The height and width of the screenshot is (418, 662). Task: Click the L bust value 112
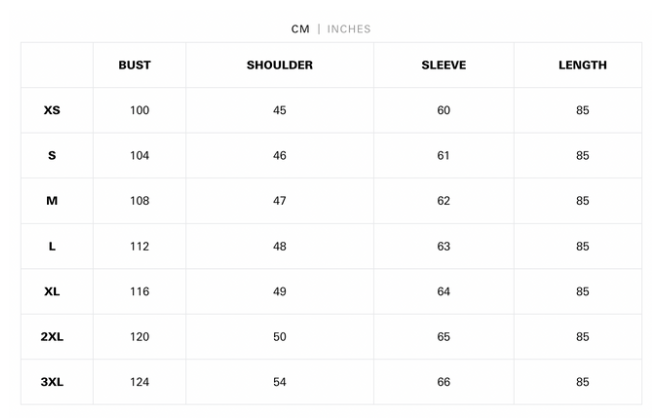pos(139,247)
